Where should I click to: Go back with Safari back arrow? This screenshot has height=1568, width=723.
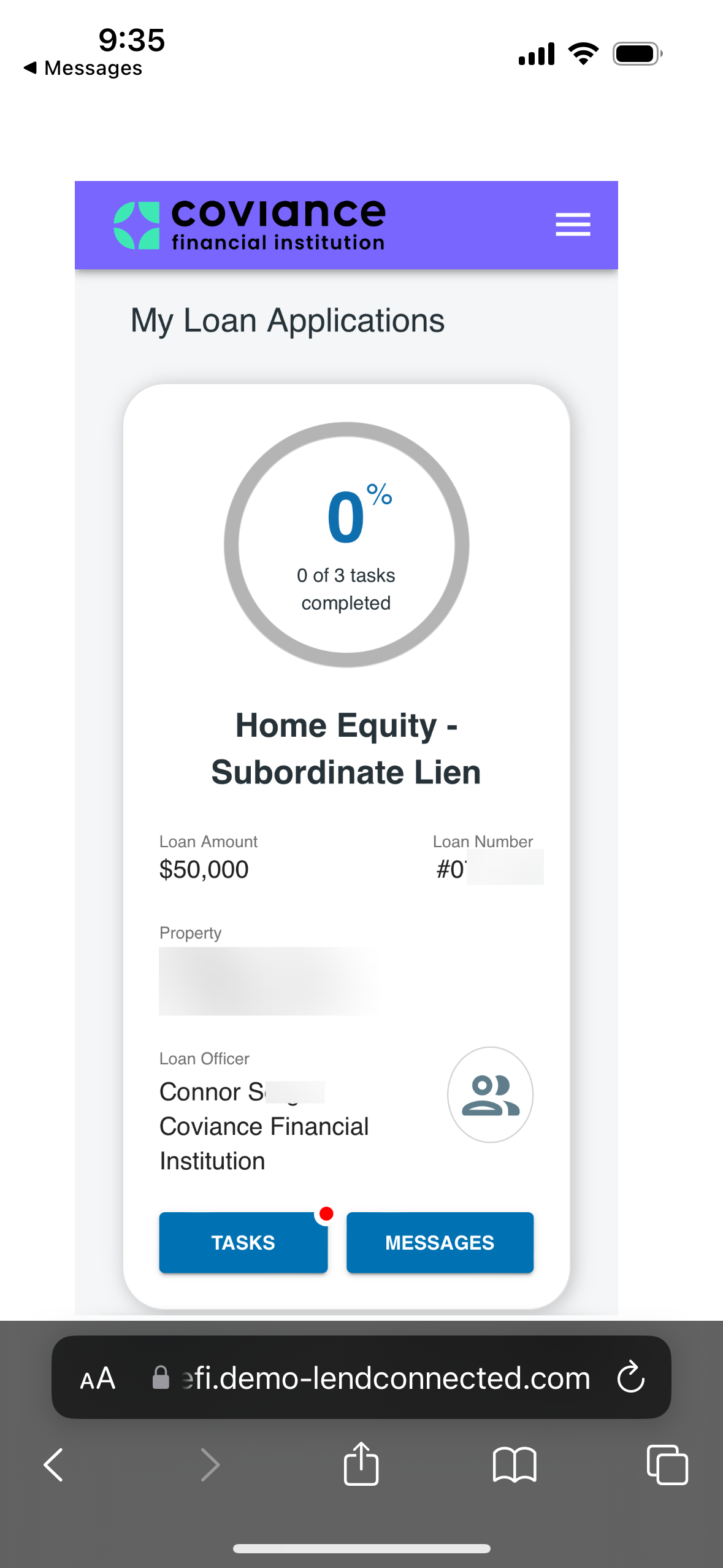click(54, 1465)
